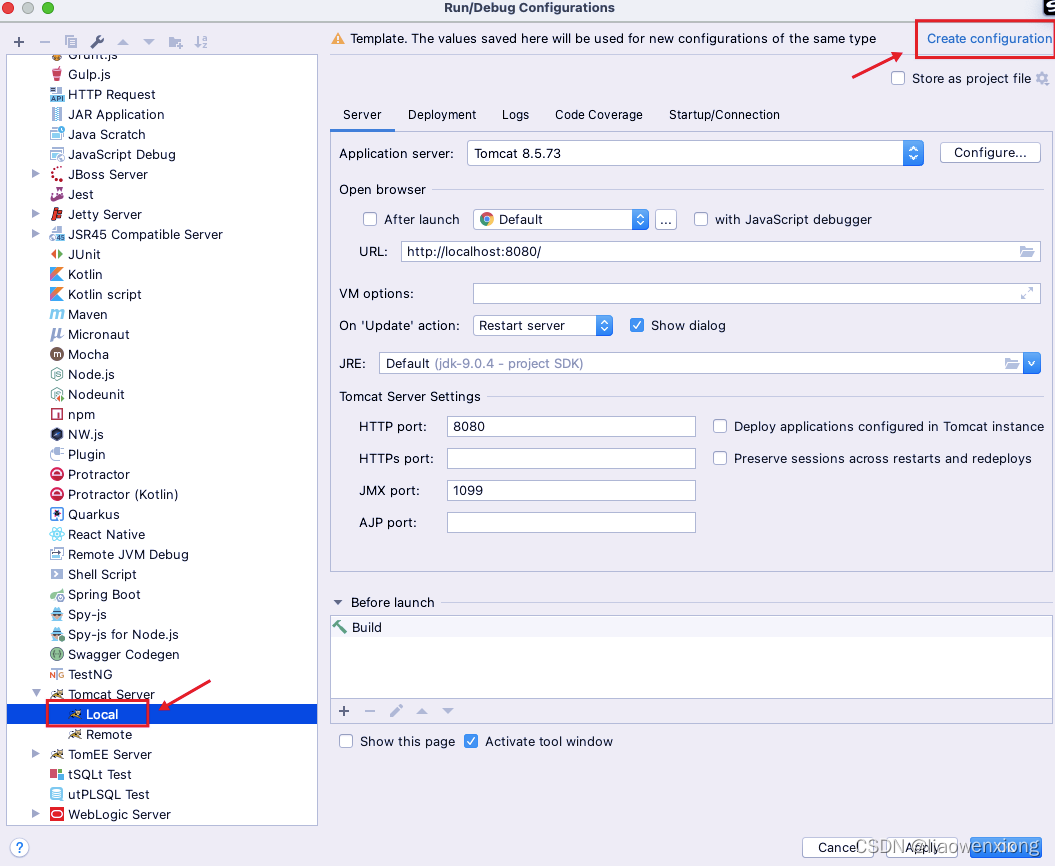Open the Startup/Connection tab

point(724,115)
